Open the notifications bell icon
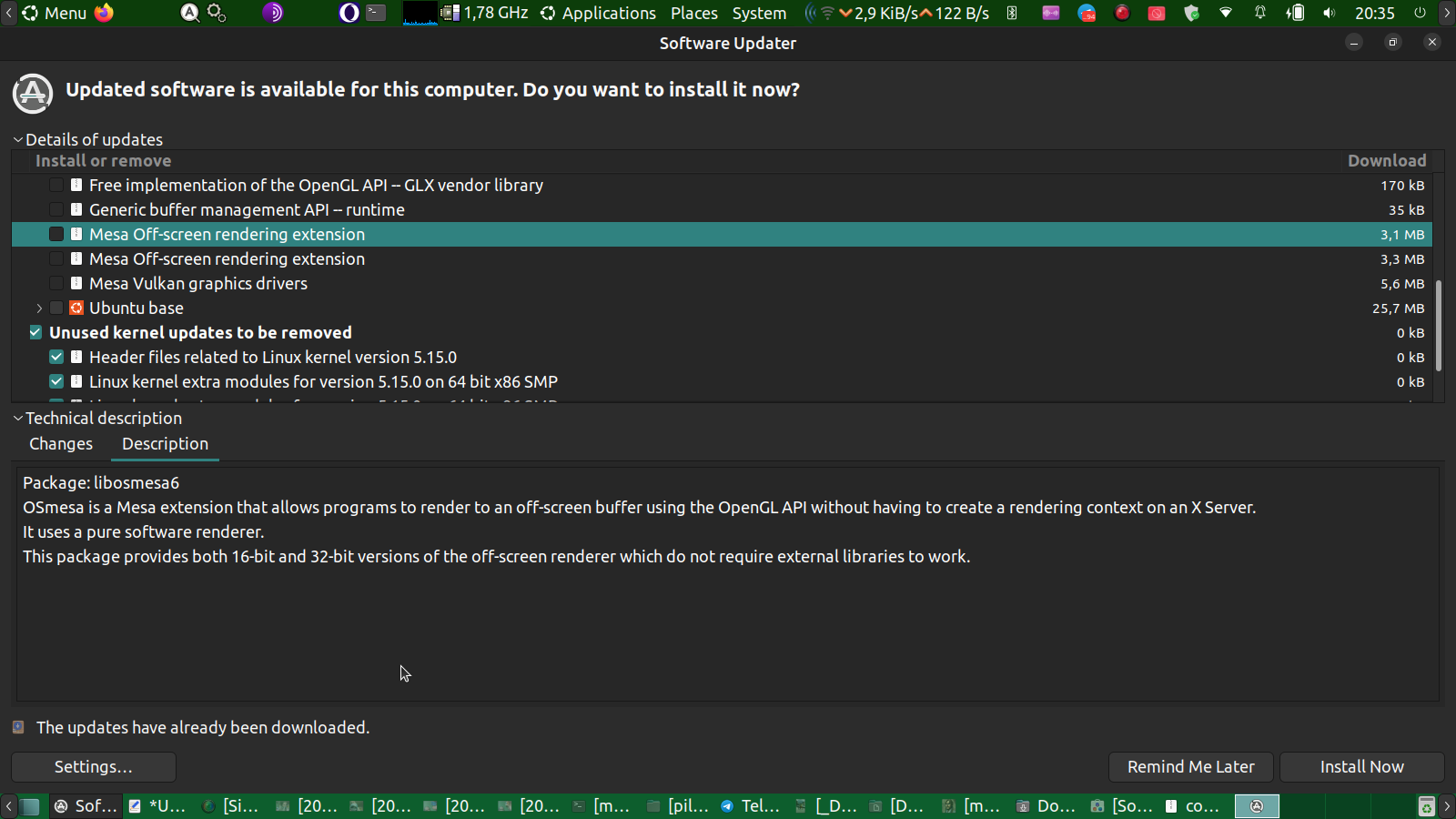 pos(1260,13)
